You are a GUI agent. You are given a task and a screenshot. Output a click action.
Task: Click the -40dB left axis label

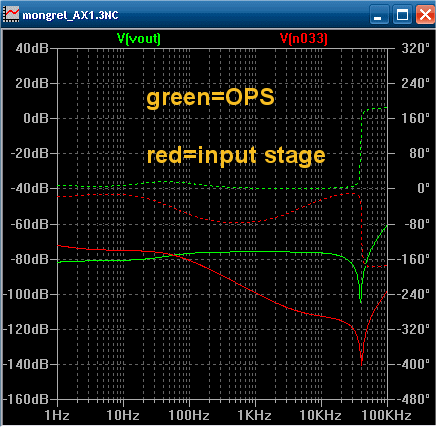tap(30, 188)
